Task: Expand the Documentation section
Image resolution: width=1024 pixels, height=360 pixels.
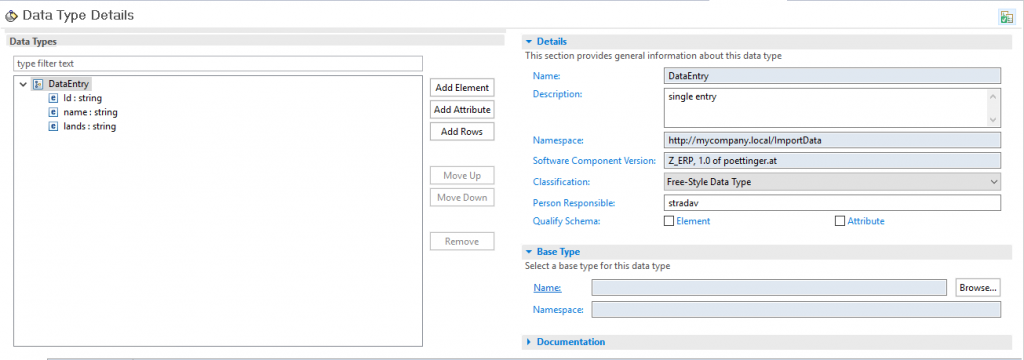Action: [x=529, y=342]
